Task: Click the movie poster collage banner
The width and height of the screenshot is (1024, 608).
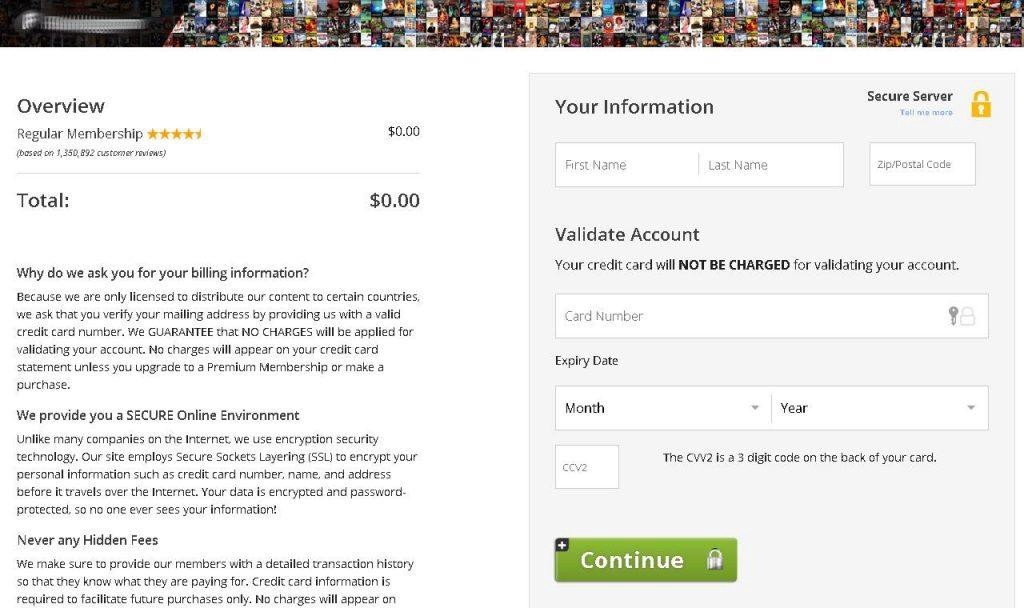Action: point(600,22)
